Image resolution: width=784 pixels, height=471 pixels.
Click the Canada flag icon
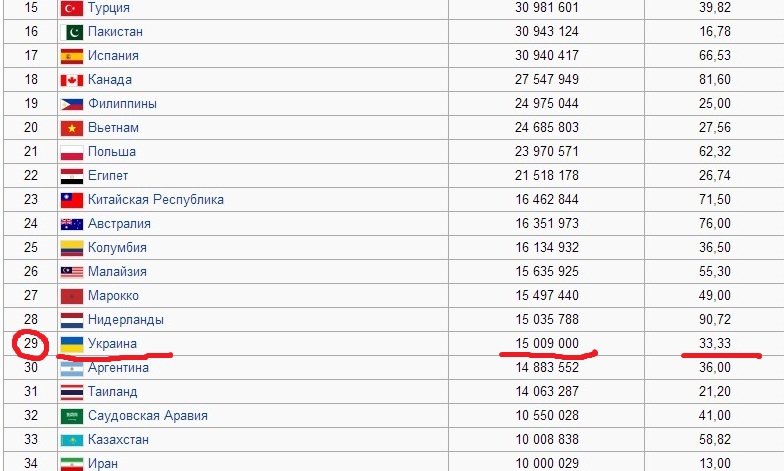tap(71, 80)
